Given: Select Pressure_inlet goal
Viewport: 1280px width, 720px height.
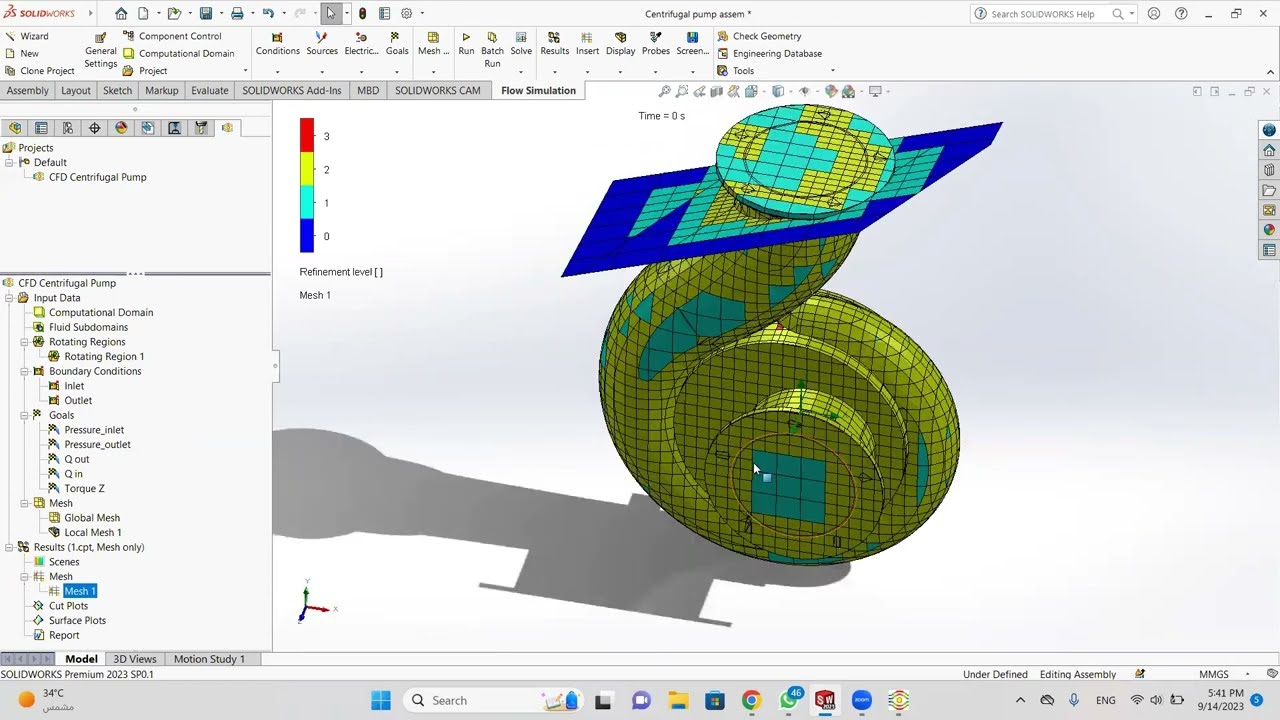Looking at the screenshot, I should tap(94, 430).
